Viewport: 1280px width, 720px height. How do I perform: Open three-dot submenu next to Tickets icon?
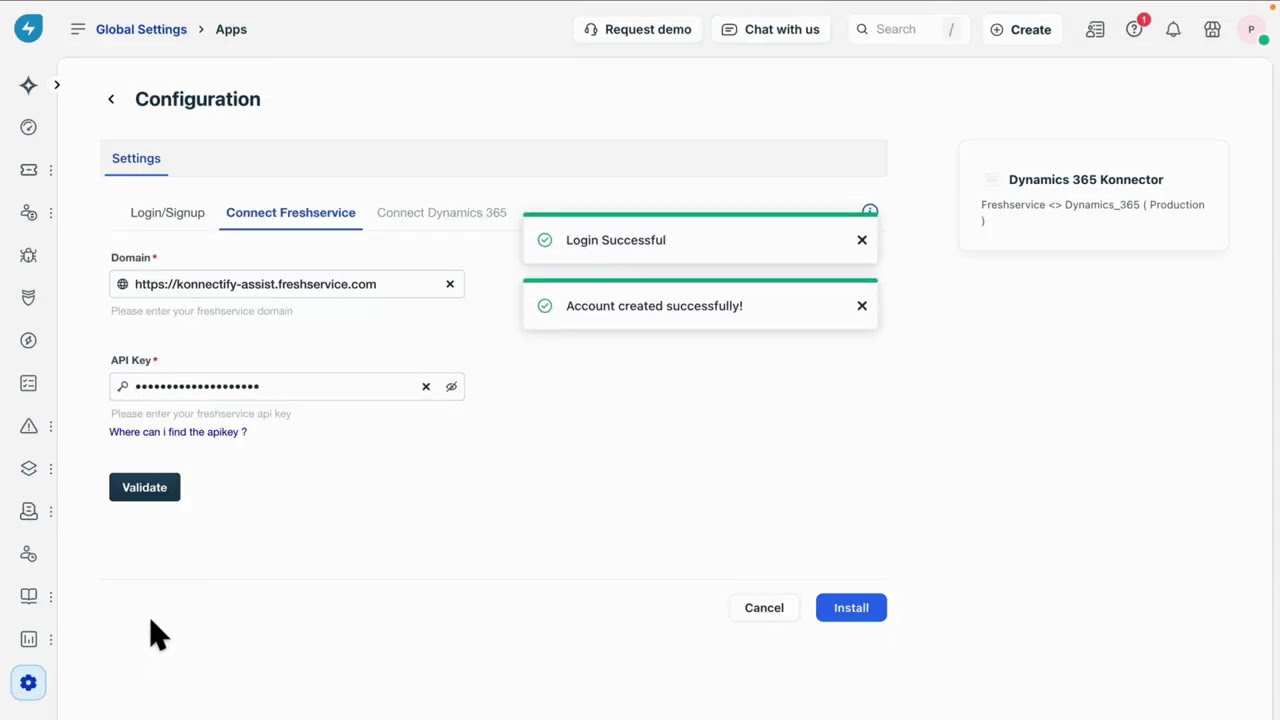point(50,170)
